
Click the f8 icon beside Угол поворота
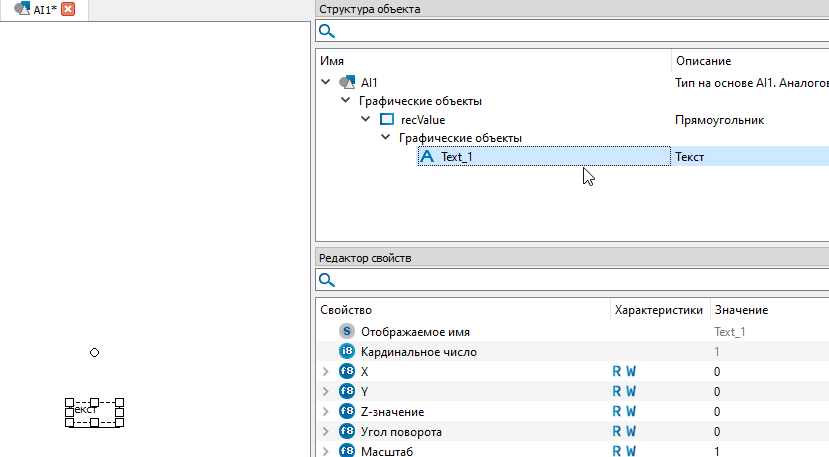click(x=347, y=431)
